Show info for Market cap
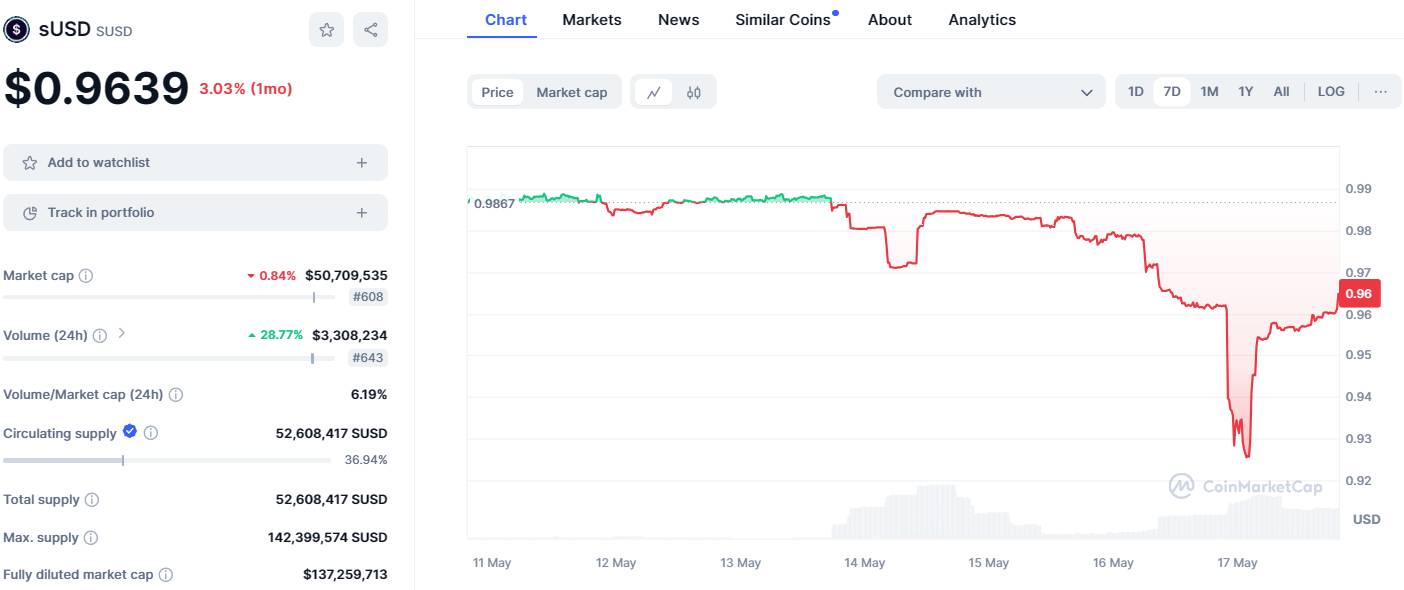 [86, 275]
